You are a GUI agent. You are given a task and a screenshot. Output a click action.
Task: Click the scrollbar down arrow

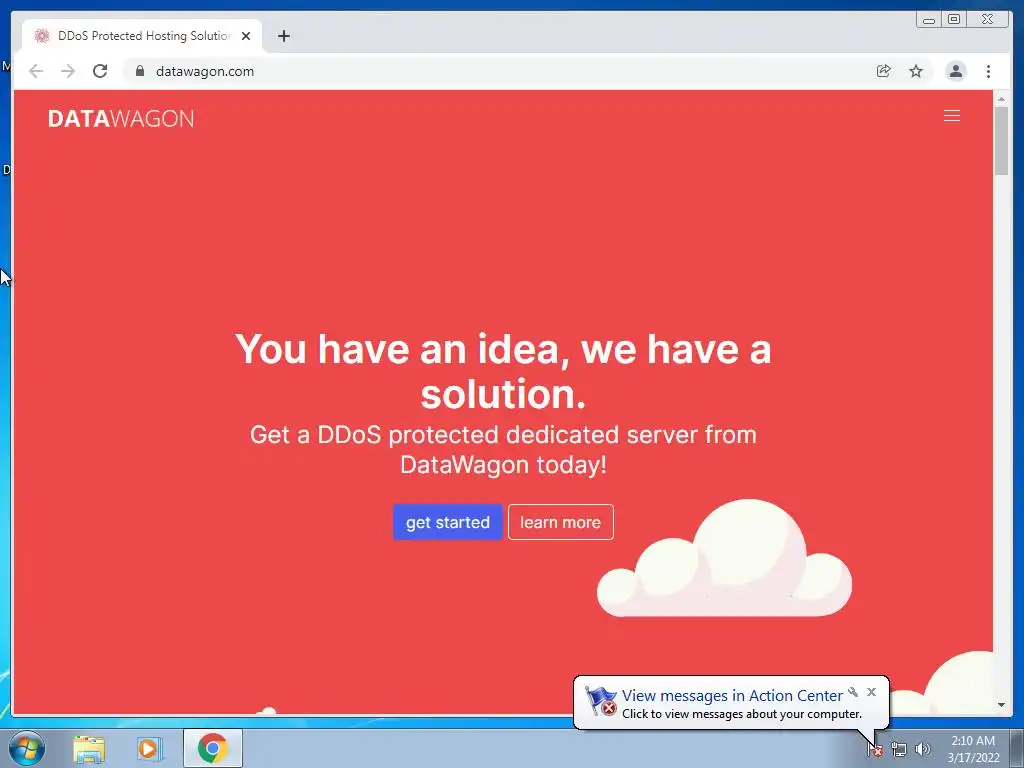pos(1001,705)
